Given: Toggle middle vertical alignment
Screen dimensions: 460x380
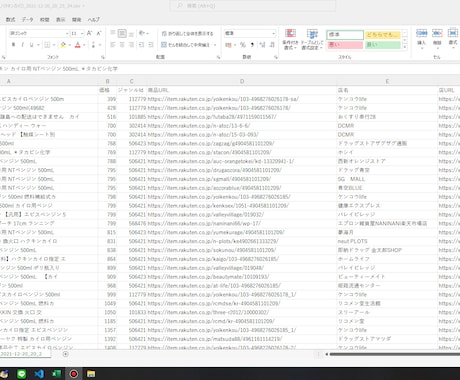Looking at the screenshot, I should tap(122, 33).
